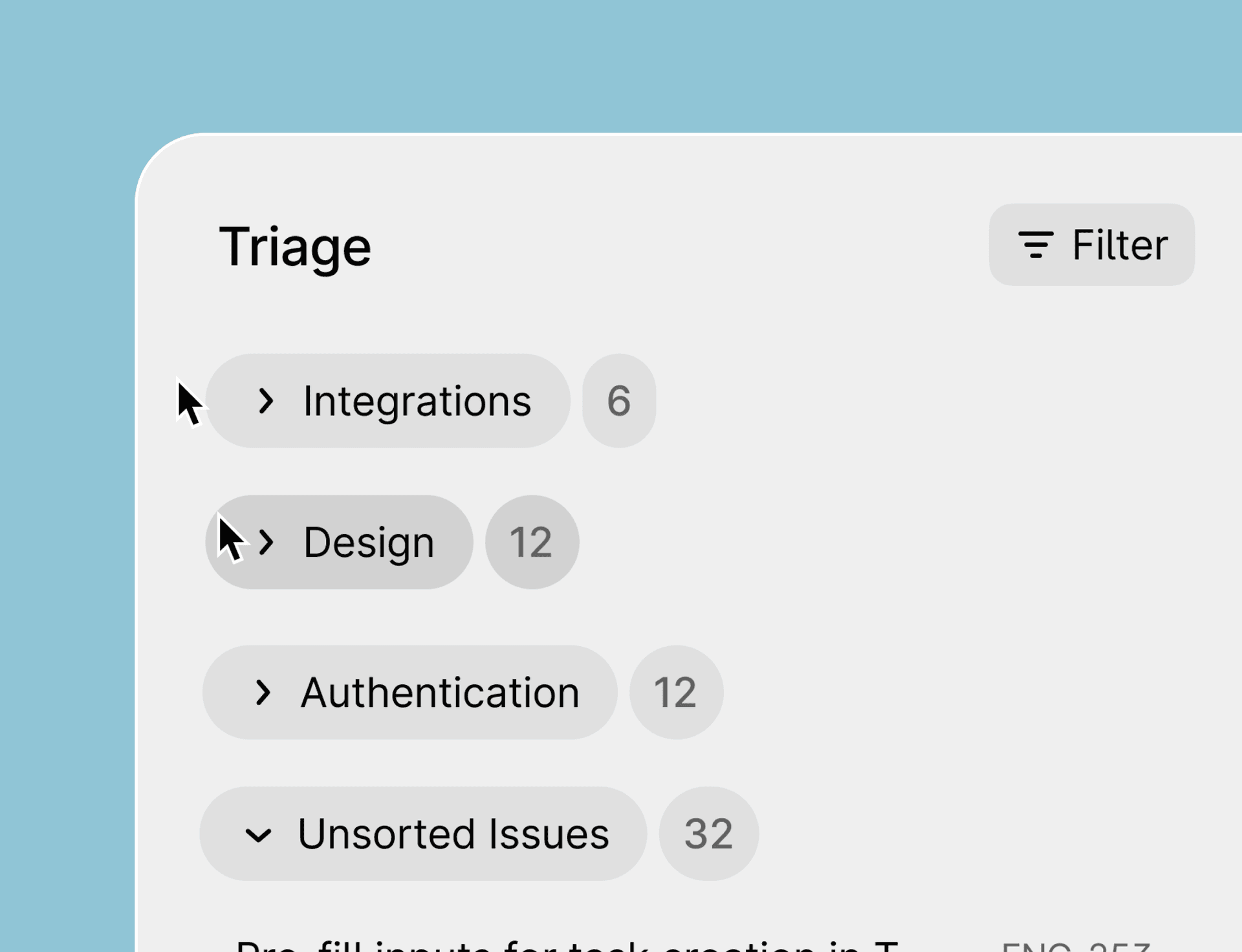Expand the Authentication group chevron
Image resolution: width=1242 pixels, height=952 pixels.
pyautogui.click(x=263, y=693)
